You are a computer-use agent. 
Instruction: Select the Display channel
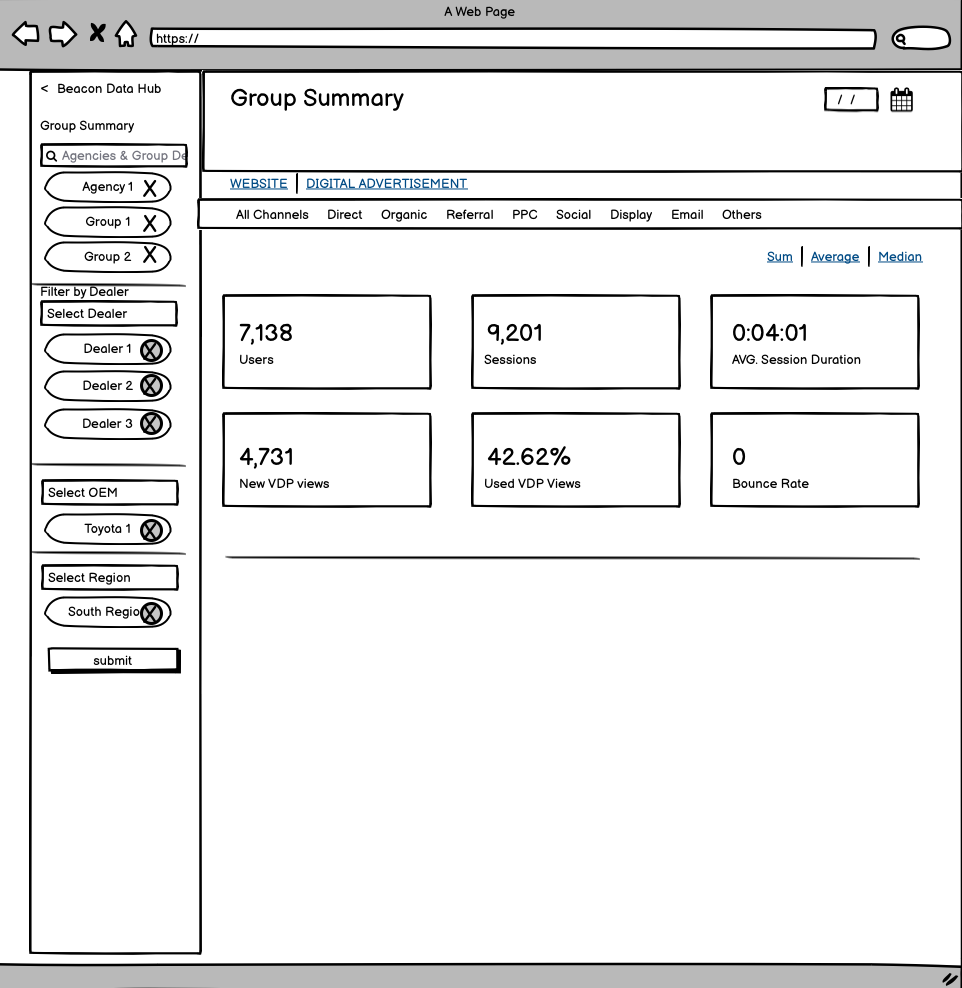coord(631,215)
